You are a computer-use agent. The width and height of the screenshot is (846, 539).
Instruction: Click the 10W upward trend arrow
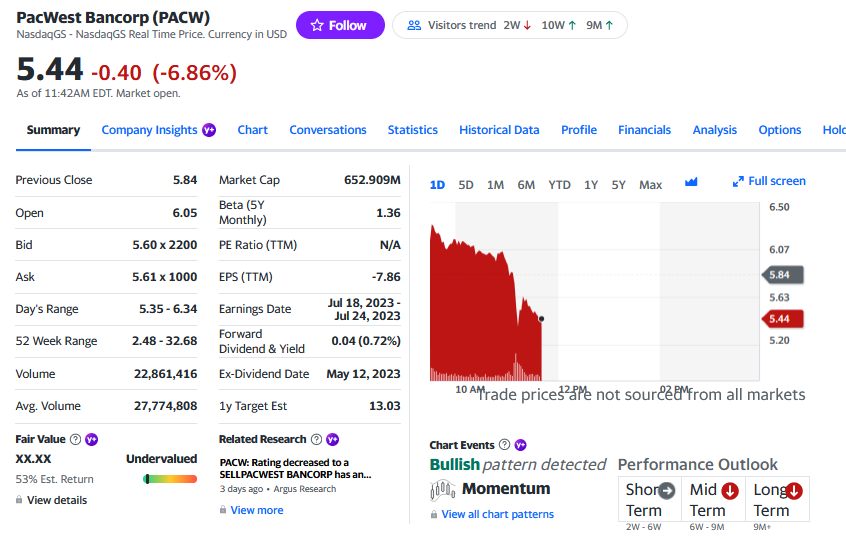[x=572, y=25]
